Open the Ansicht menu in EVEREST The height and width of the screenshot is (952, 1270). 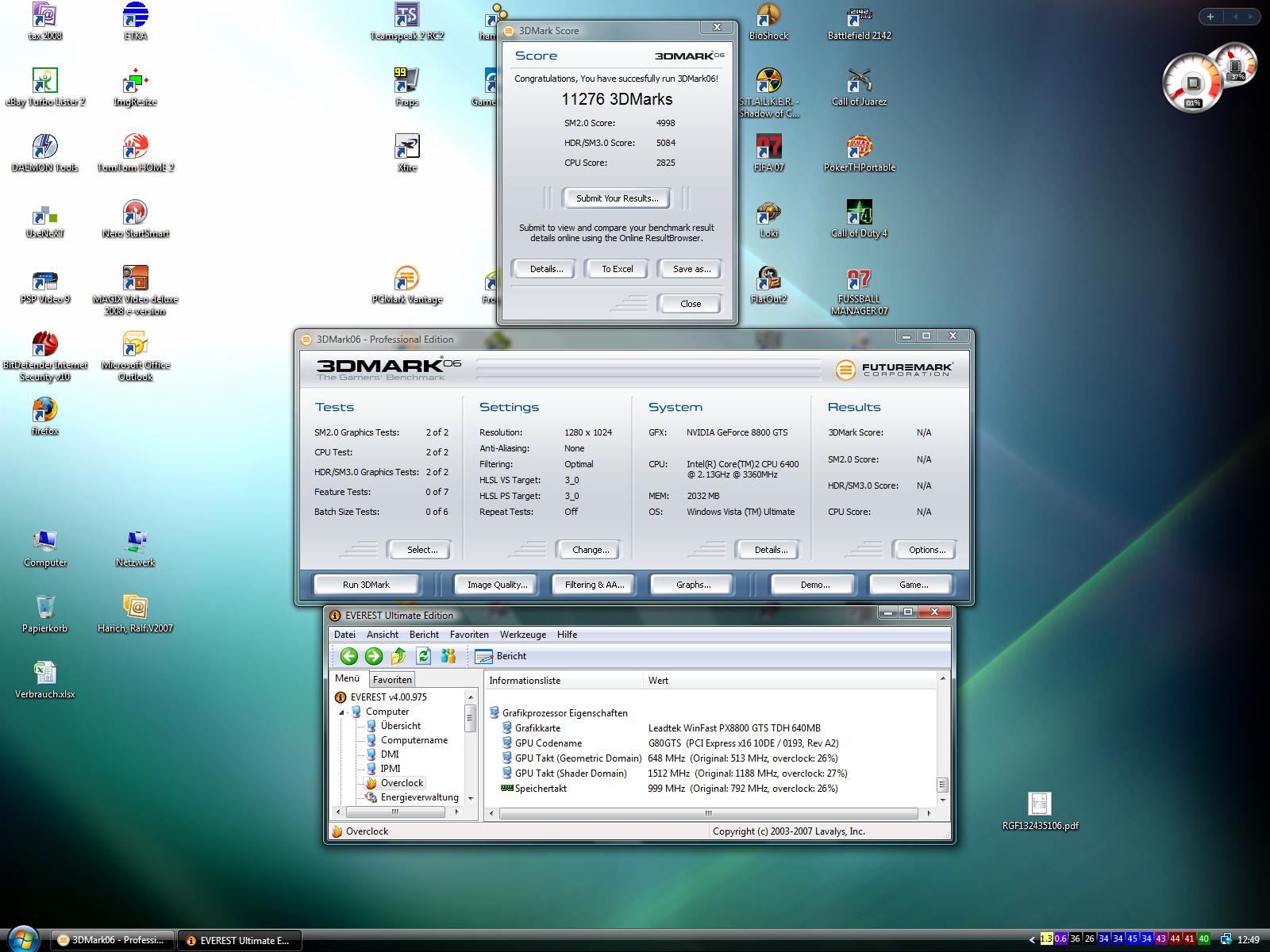(383, 635)
